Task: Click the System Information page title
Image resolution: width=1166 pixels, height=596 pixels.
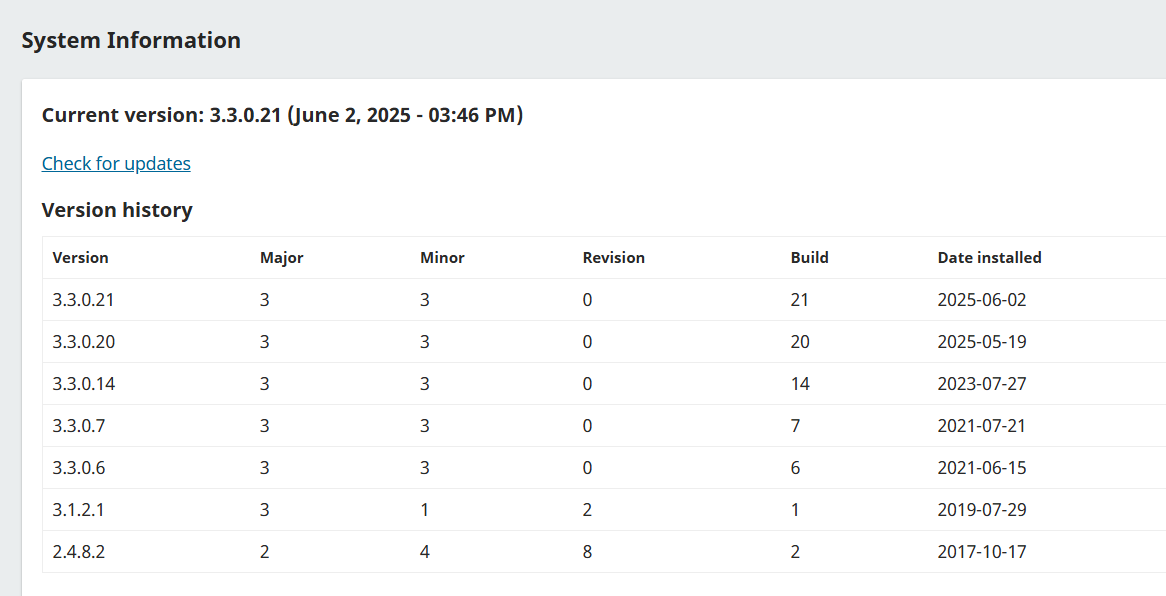Action: (131, 40)
